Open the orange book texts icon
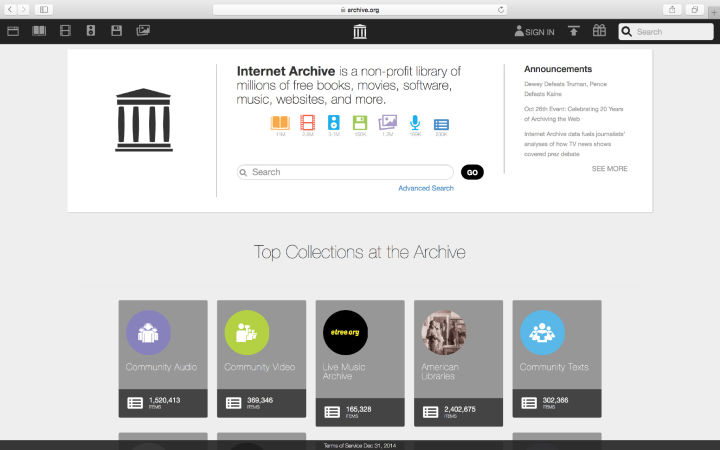 [280, 123]
